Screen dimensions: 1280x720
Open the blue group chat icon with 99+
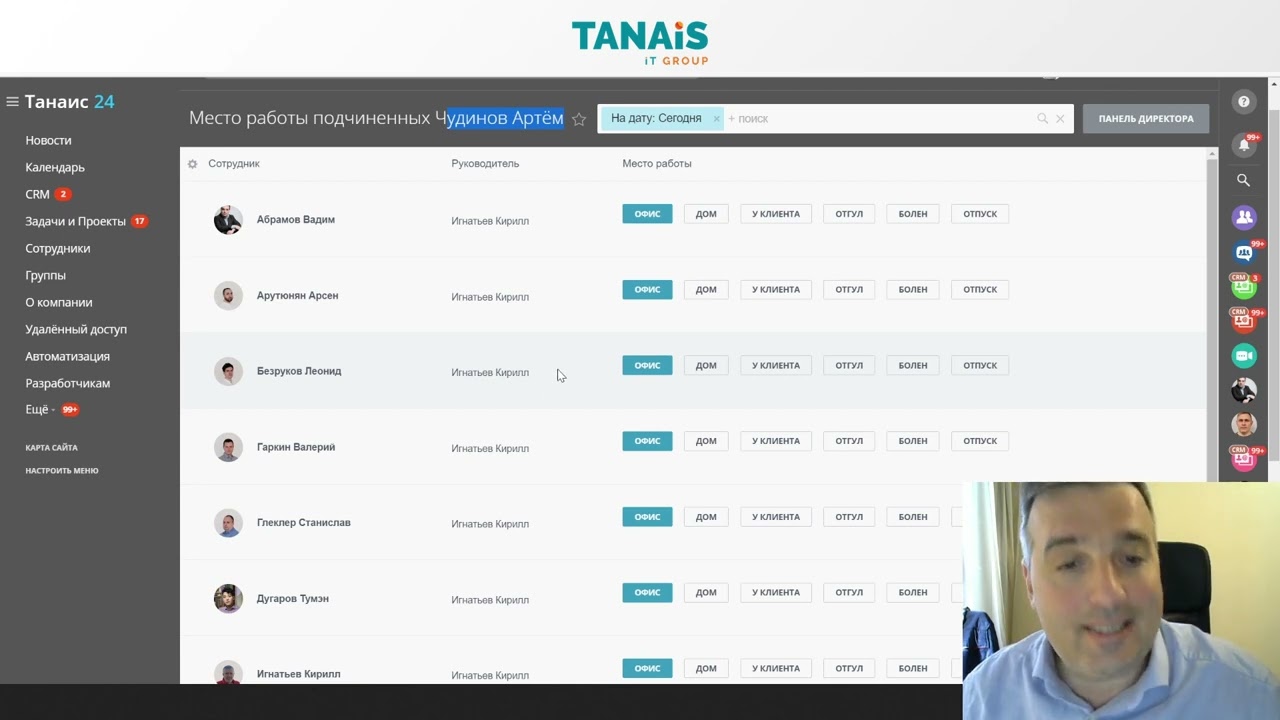pos(1244,253)
